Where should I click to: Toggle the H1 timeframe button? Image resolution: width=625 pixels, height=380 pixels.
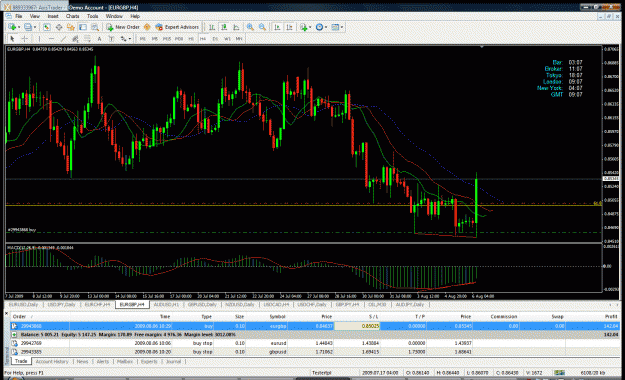(x=191, y=39)
